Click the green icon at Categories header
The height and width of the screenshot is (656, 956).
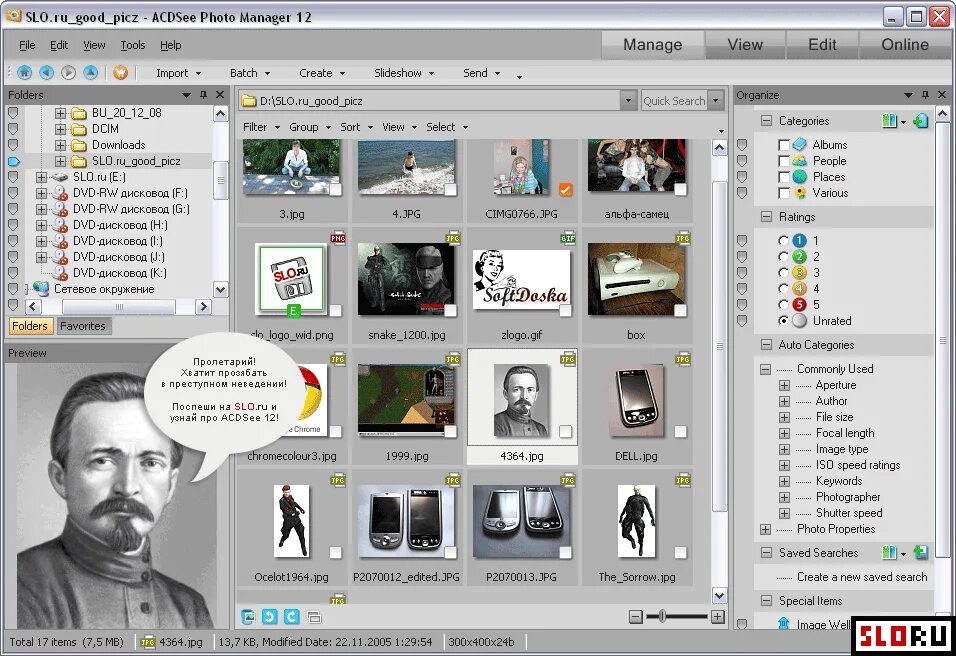pos(921,121)
